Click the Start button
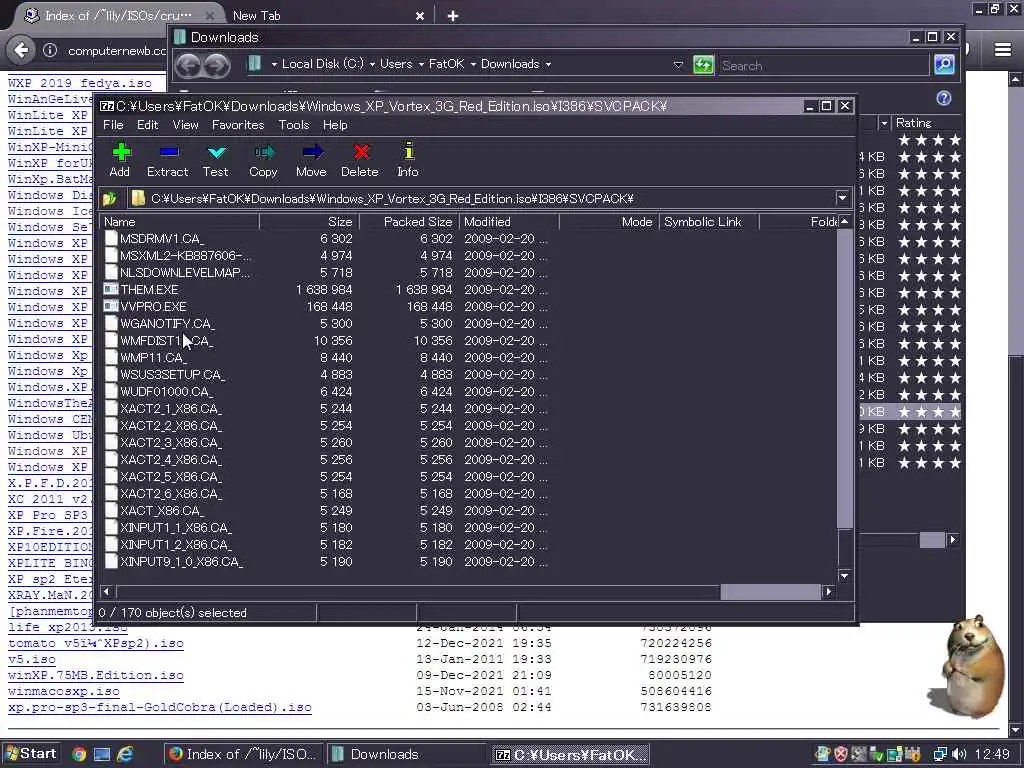The height and width of the screenshot is (768, 1024). [31, 754]
